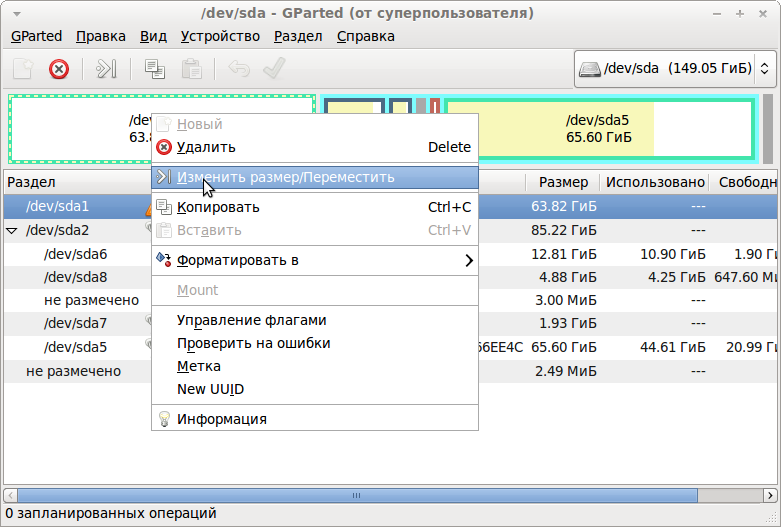
Task: Click the resize icon beside Изменить размер
Action: (164, 177)
